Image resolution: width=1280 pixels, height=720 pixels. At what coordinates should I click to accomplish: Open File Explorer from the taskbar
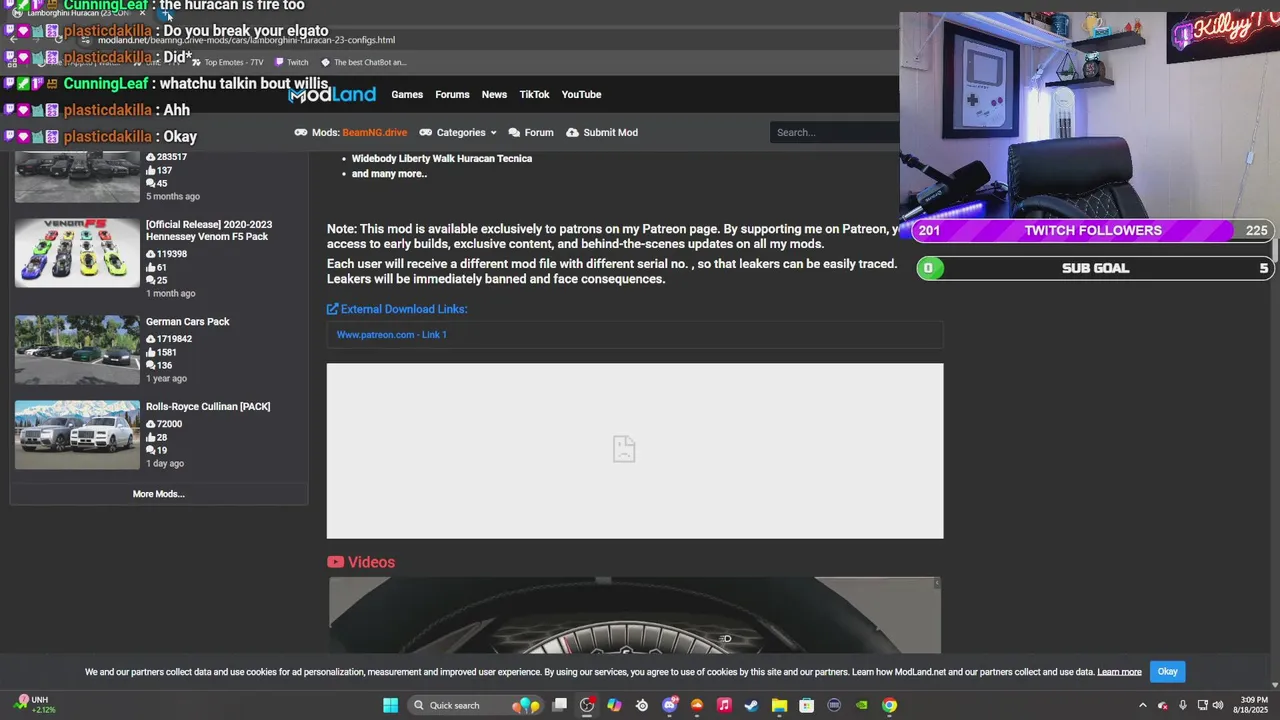(779, 705)
